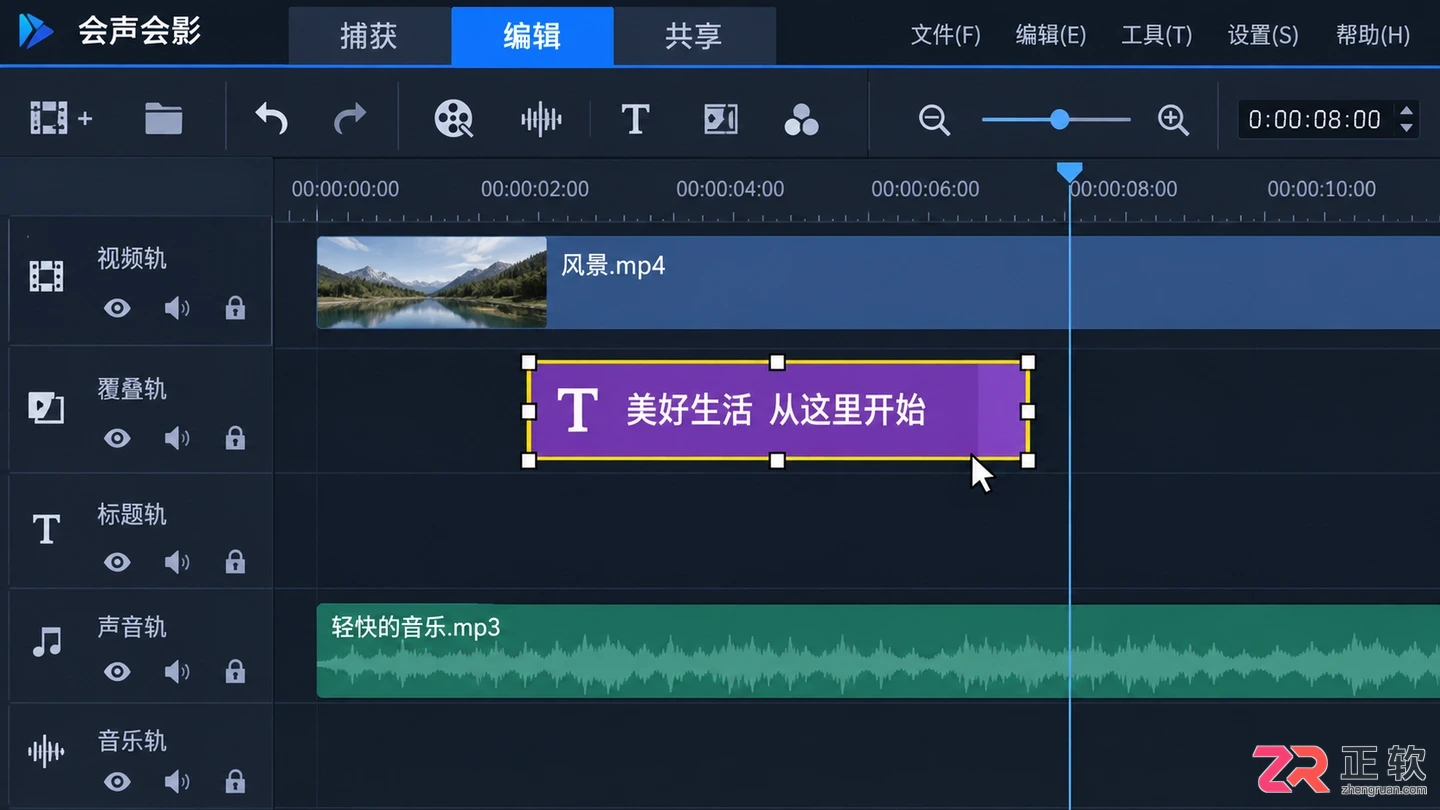This screenshot has height=810, width=1440.
Task: Click the 00:00:06:00 ruler time label
Action: click(x=925, y=189)
